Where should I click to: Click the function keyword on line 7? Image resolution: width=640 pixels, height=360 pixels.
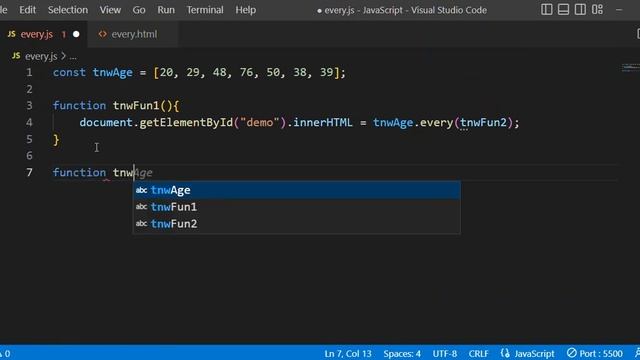click(x=80, y=172)
